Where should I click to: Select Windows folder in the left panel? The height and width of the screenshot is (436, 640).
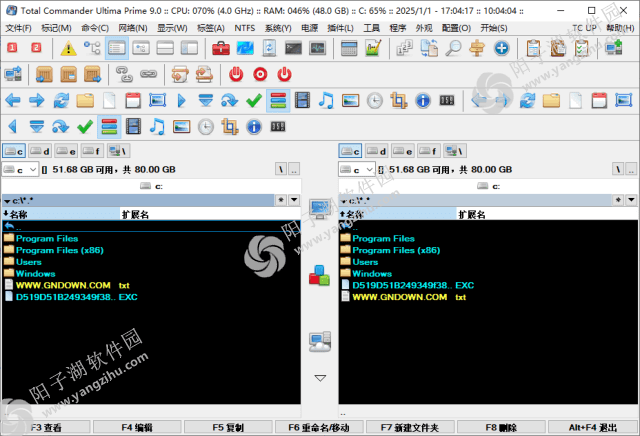tap(36, 274)
